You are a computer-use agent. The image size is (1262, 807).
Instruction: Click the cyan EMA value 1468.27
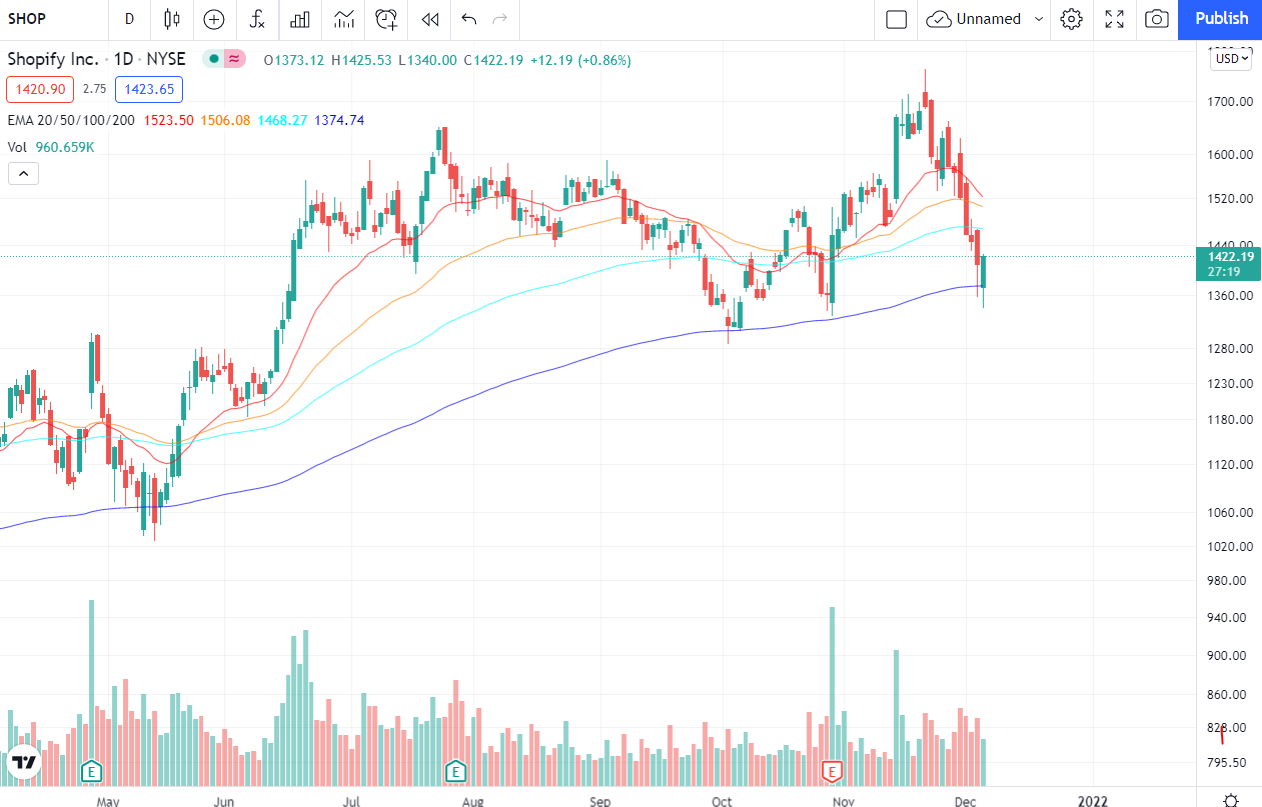[x=282, y=120]
